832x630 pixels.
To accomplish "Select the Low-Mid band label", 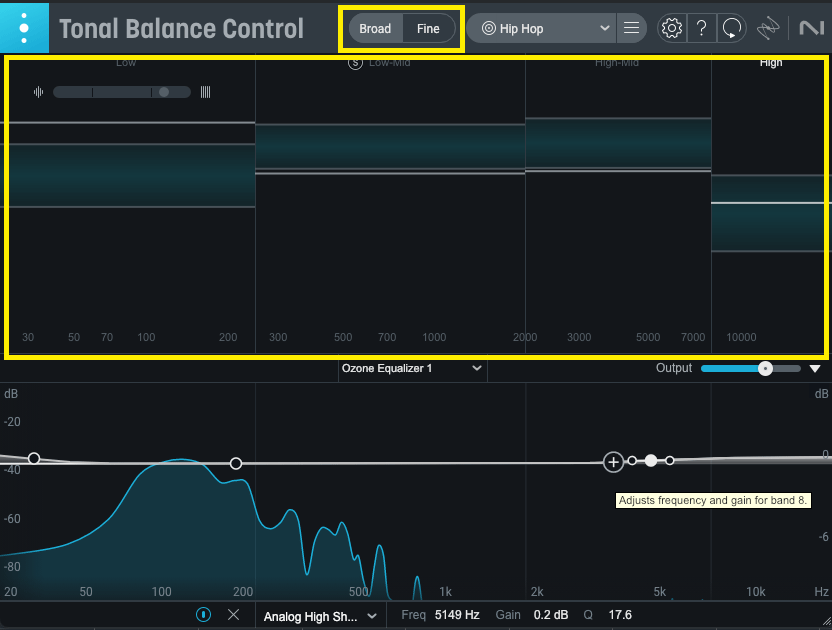I will pyautogui.click(x=389, y=63).
